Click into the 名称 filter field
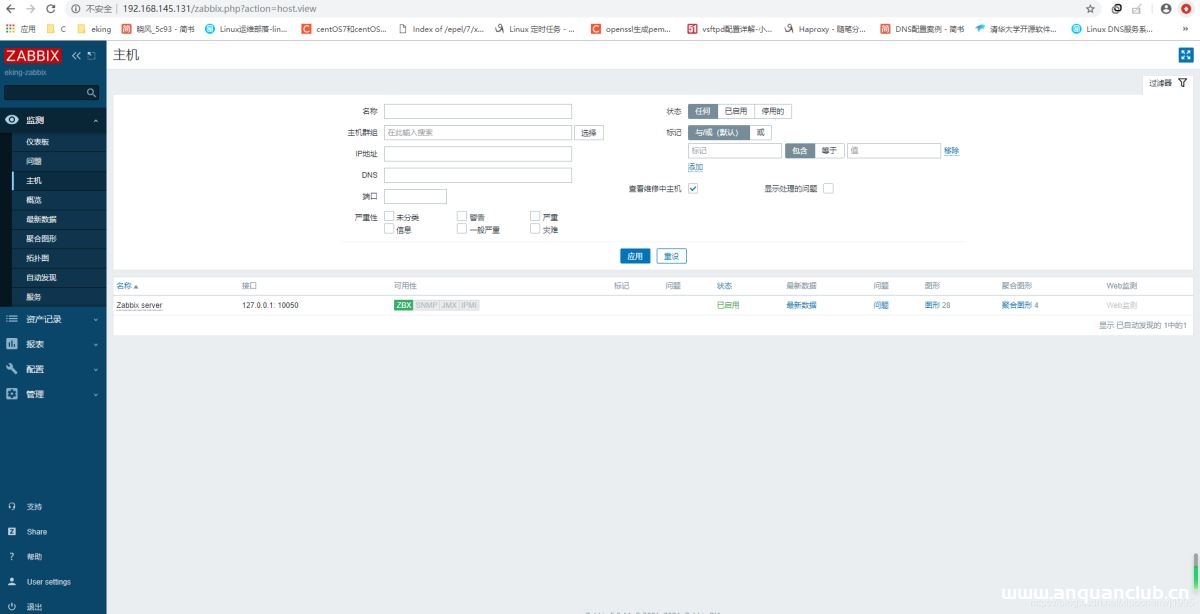Screen dimensions: 1200x614 (x=478, y=111)
